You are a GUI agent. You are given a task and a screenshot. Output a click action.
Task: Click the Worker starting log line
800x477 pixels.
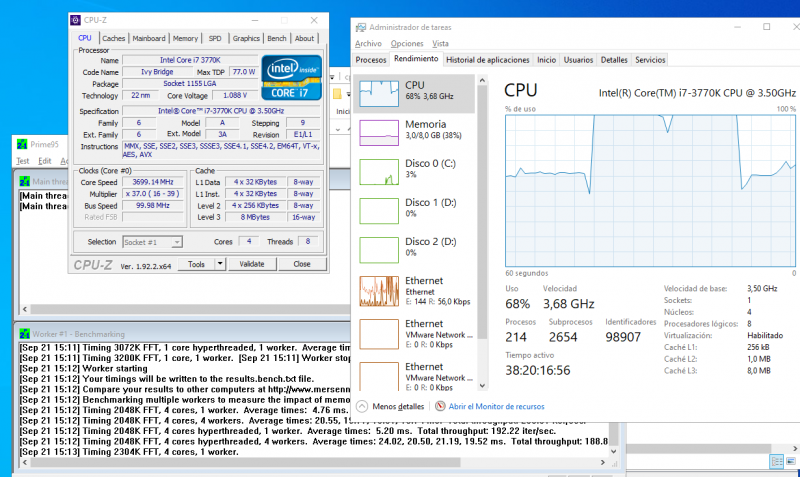point(84,368)
